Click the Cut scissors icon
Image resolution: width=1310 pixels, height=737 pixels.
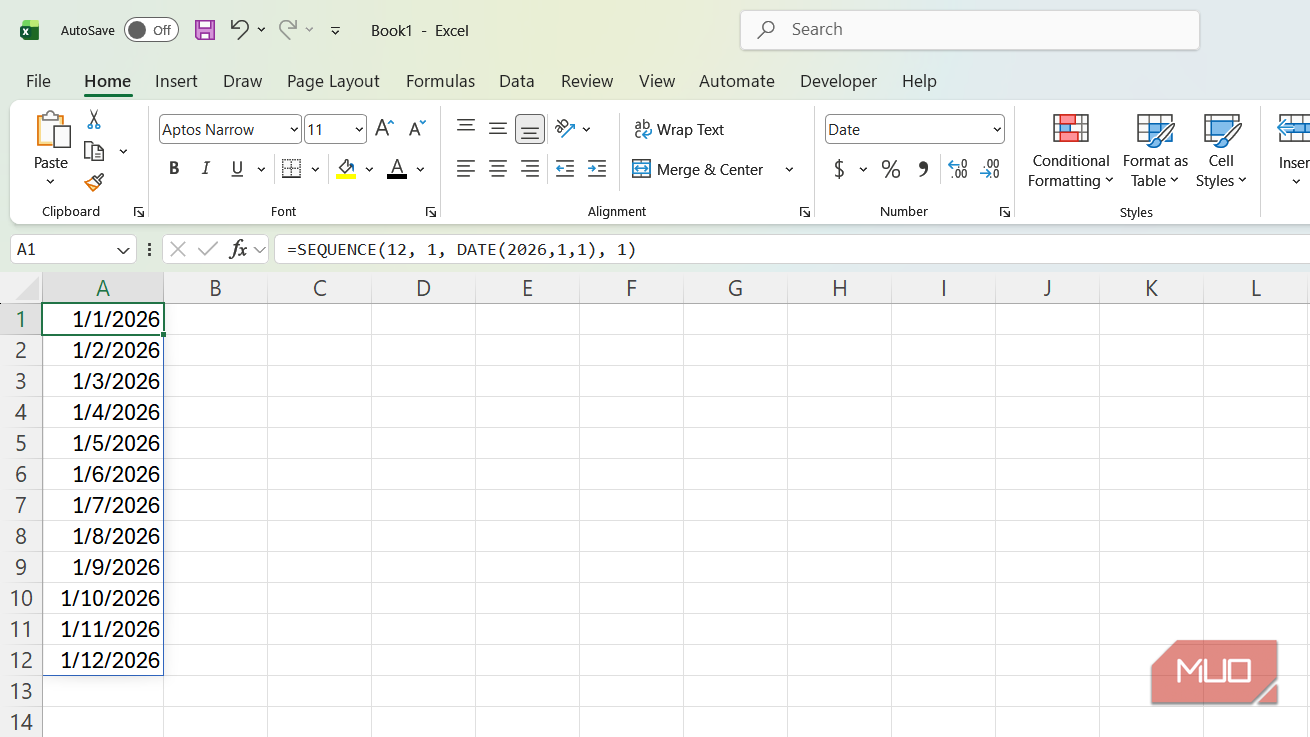point(94,119)
